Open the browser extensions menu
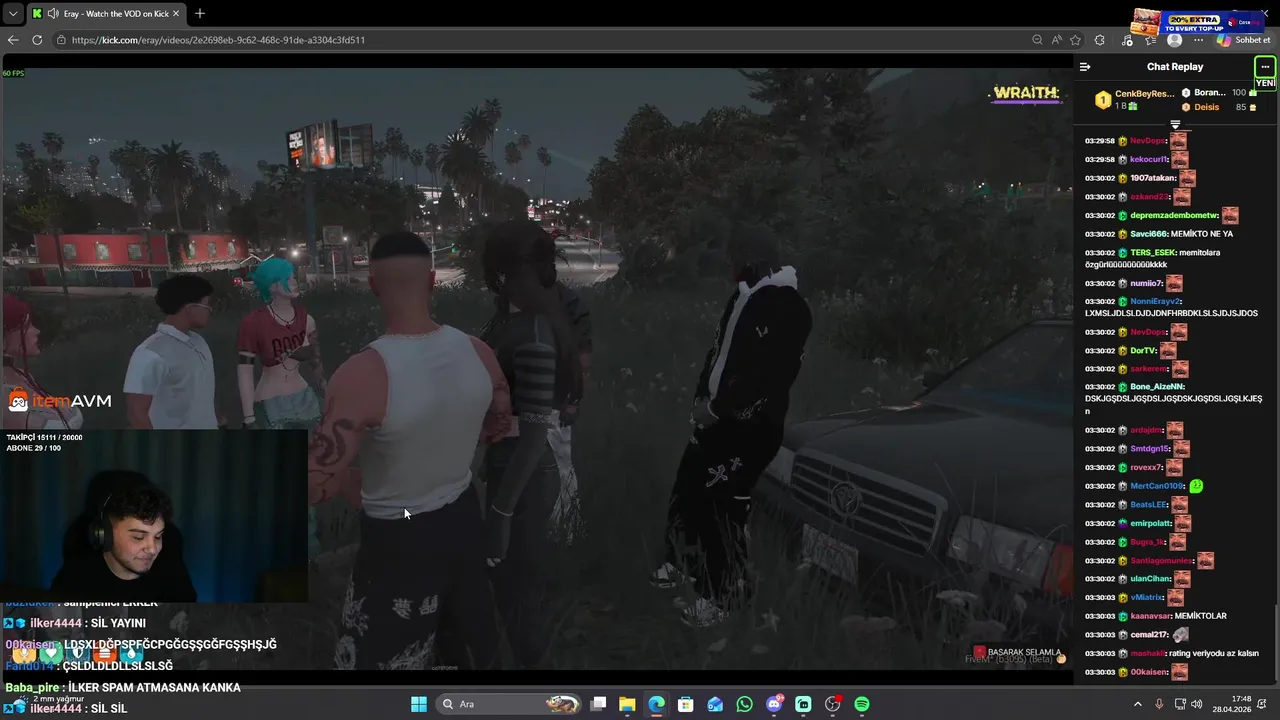Screen dimensions: 1280x720 click(1100, 40)
